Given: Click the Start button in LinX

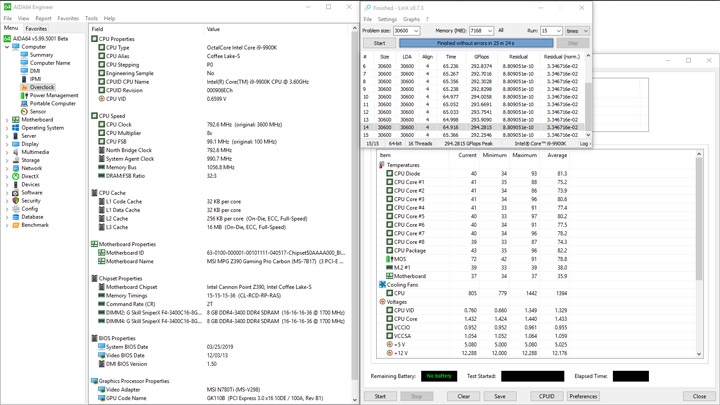Looking at the screenshot, I should point(379,43).
